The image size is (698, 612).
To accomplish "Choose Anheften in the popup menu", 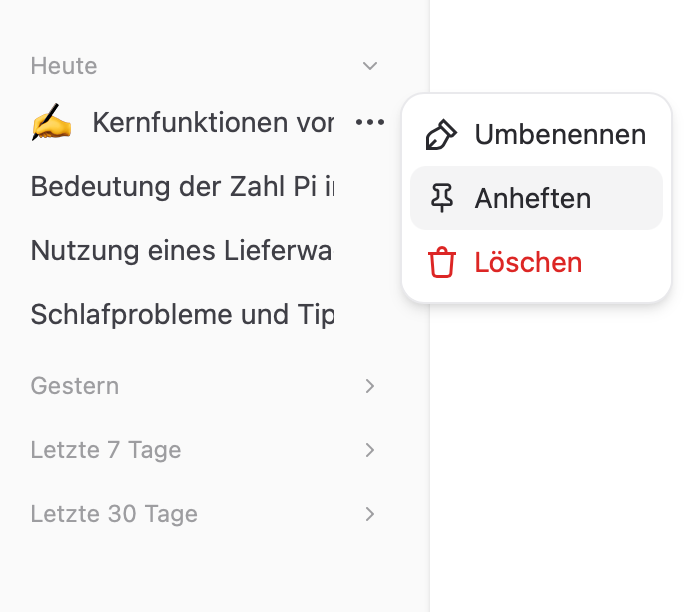I will point(536,198).
